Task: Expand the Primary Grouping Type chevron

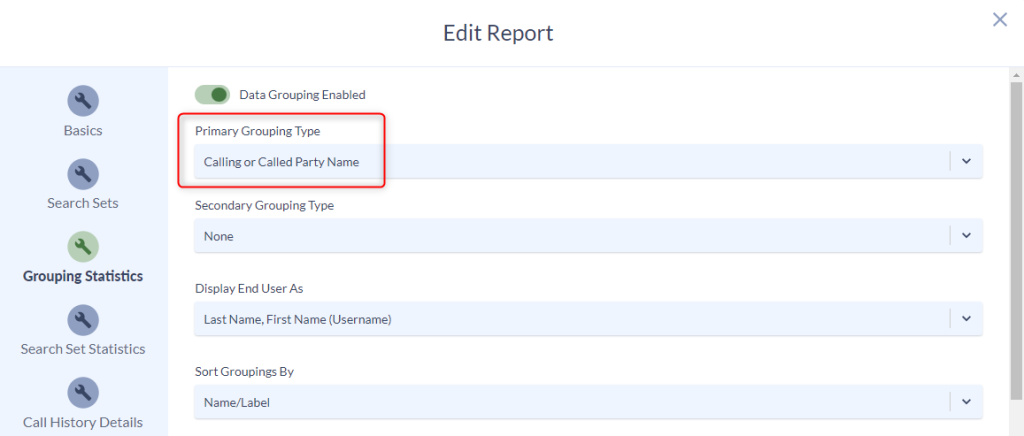Action: pos(967,161)
